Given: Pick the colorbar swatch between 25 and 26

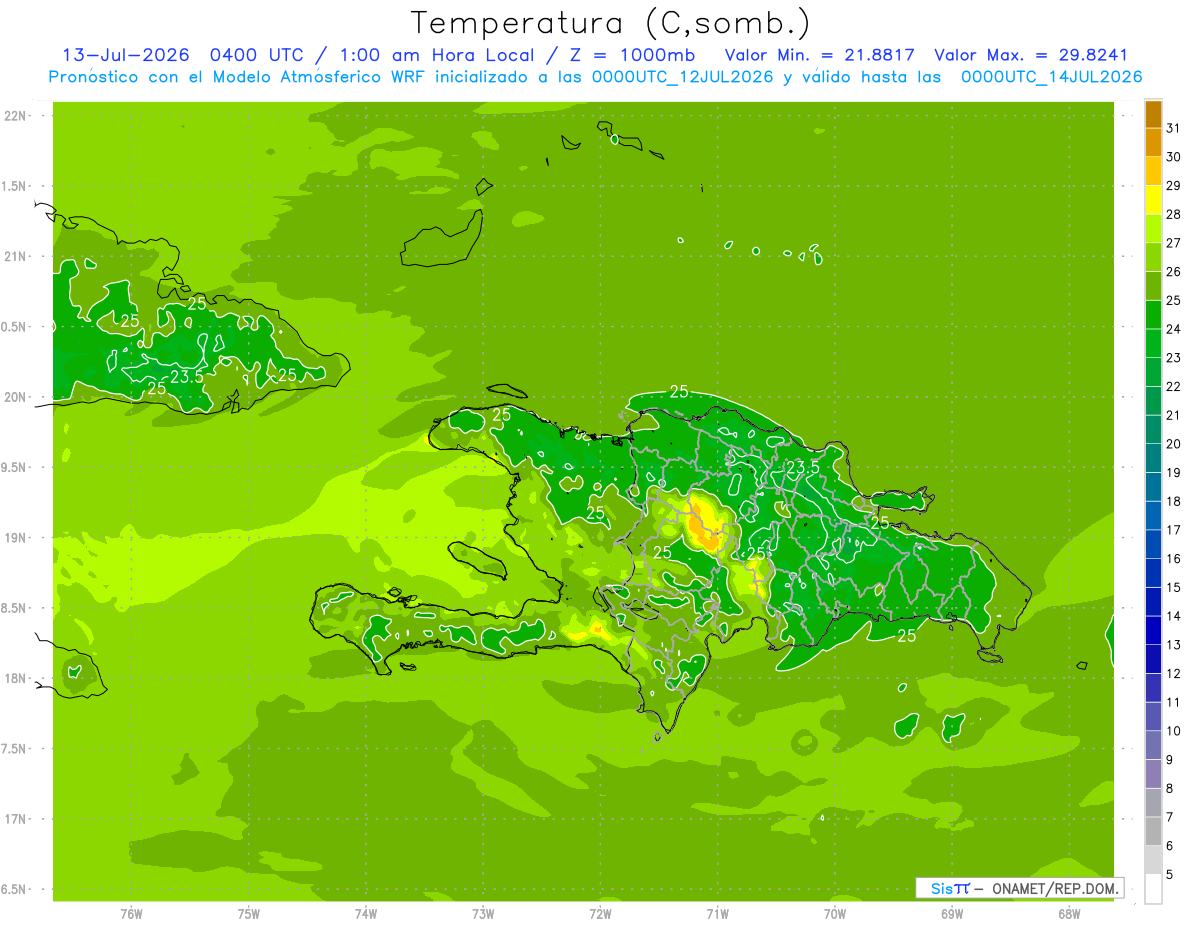Looking at the screenshot, I should [x=1153, y=286].
